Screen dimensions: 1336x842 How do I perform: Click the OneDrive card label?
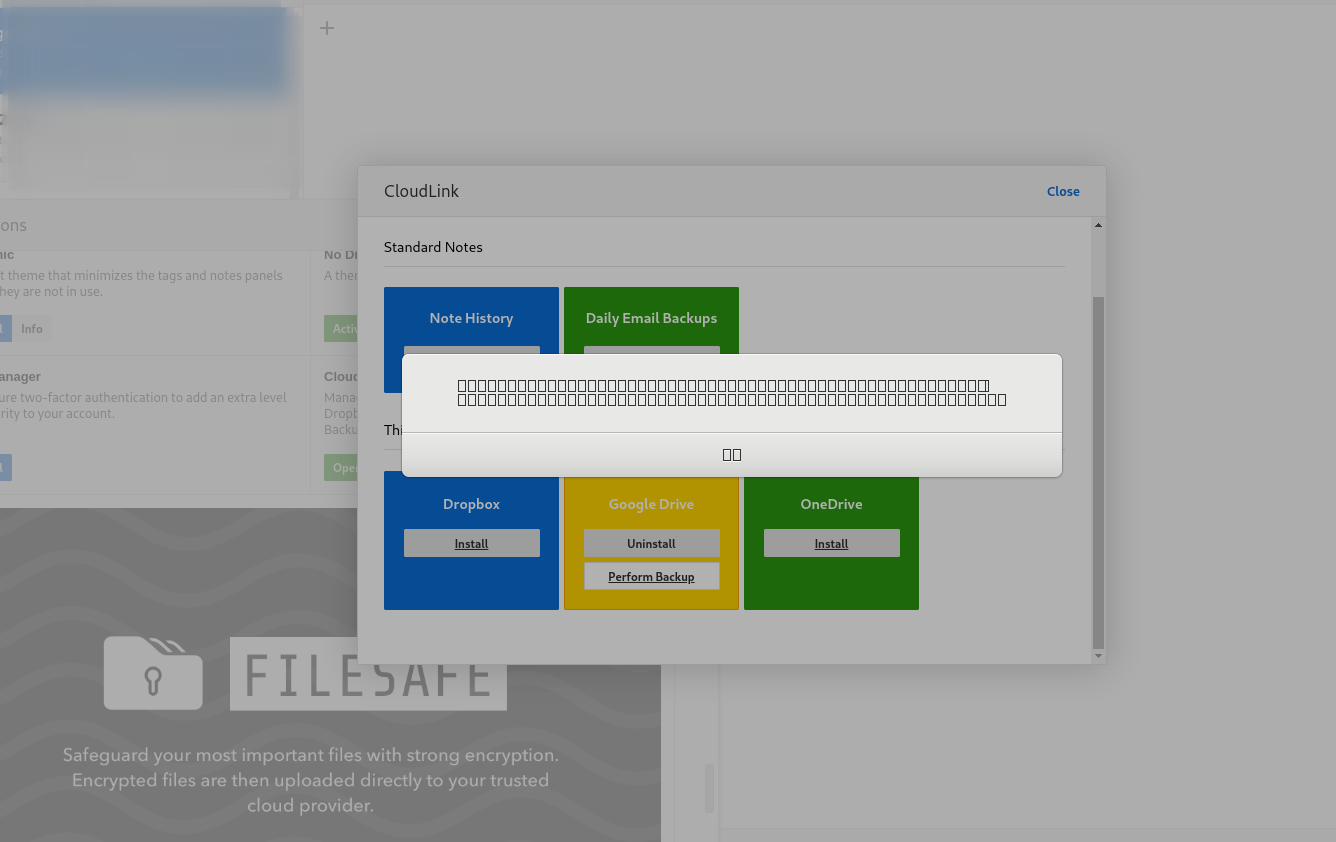[x=832, y=504]
